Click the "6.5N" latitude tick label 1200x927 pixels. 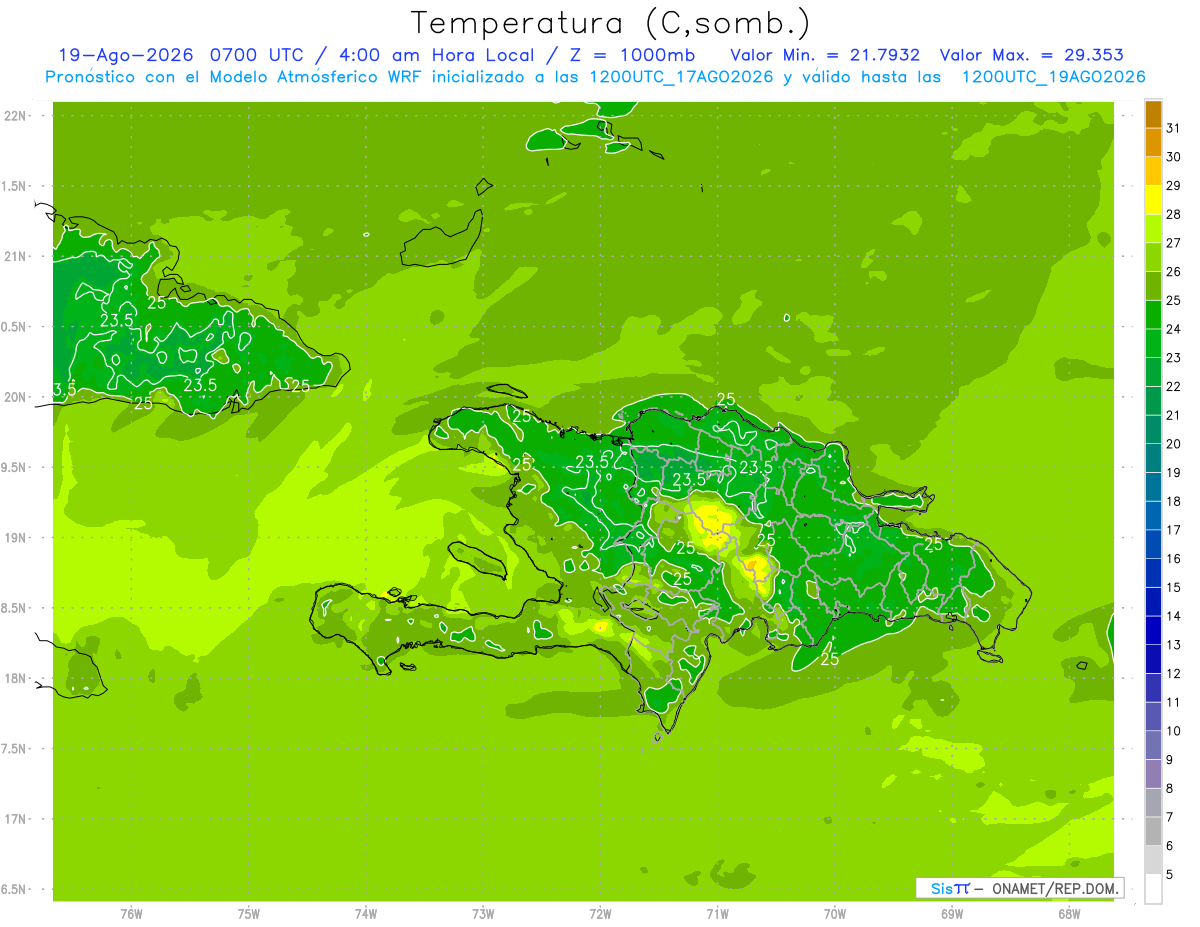click(16, 889)
